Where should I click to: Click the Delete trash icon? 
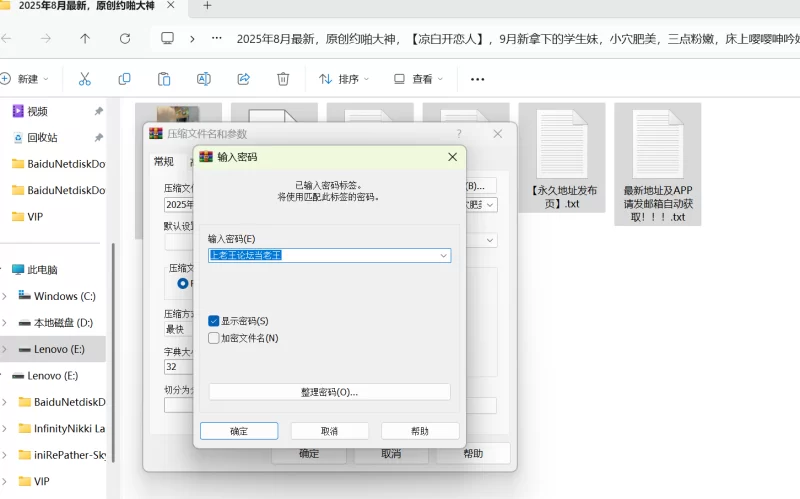tap(283, 79)
